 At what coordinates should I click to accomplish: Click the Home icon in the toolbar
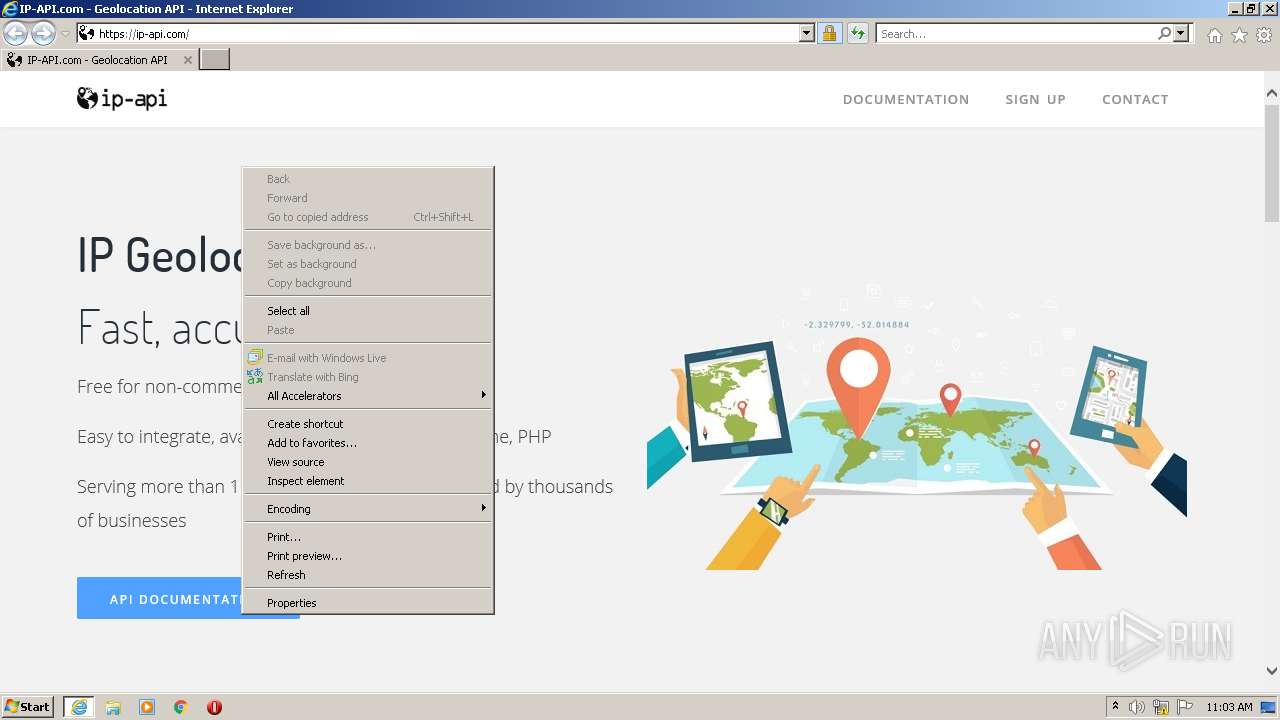tap(1214, 35)
